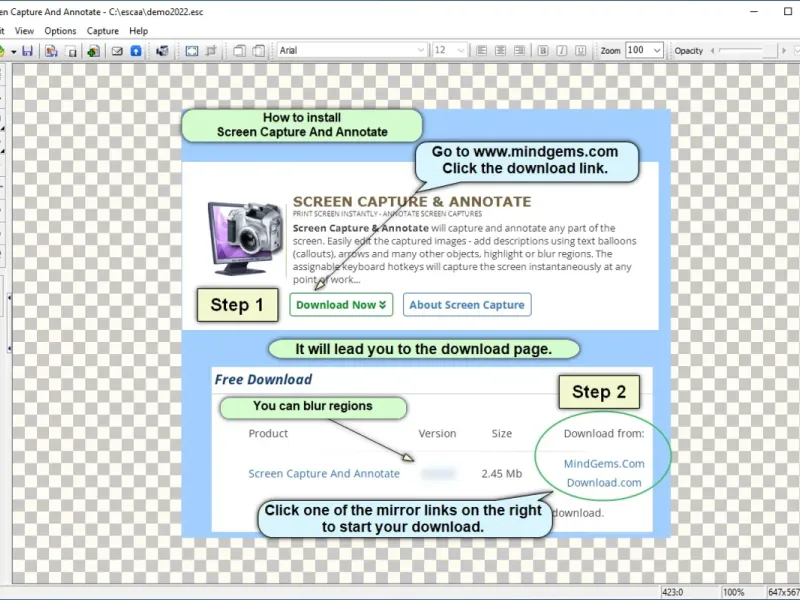Click the 'Version' column header text
Screen dimensions: 800x600
coord(437,433)
